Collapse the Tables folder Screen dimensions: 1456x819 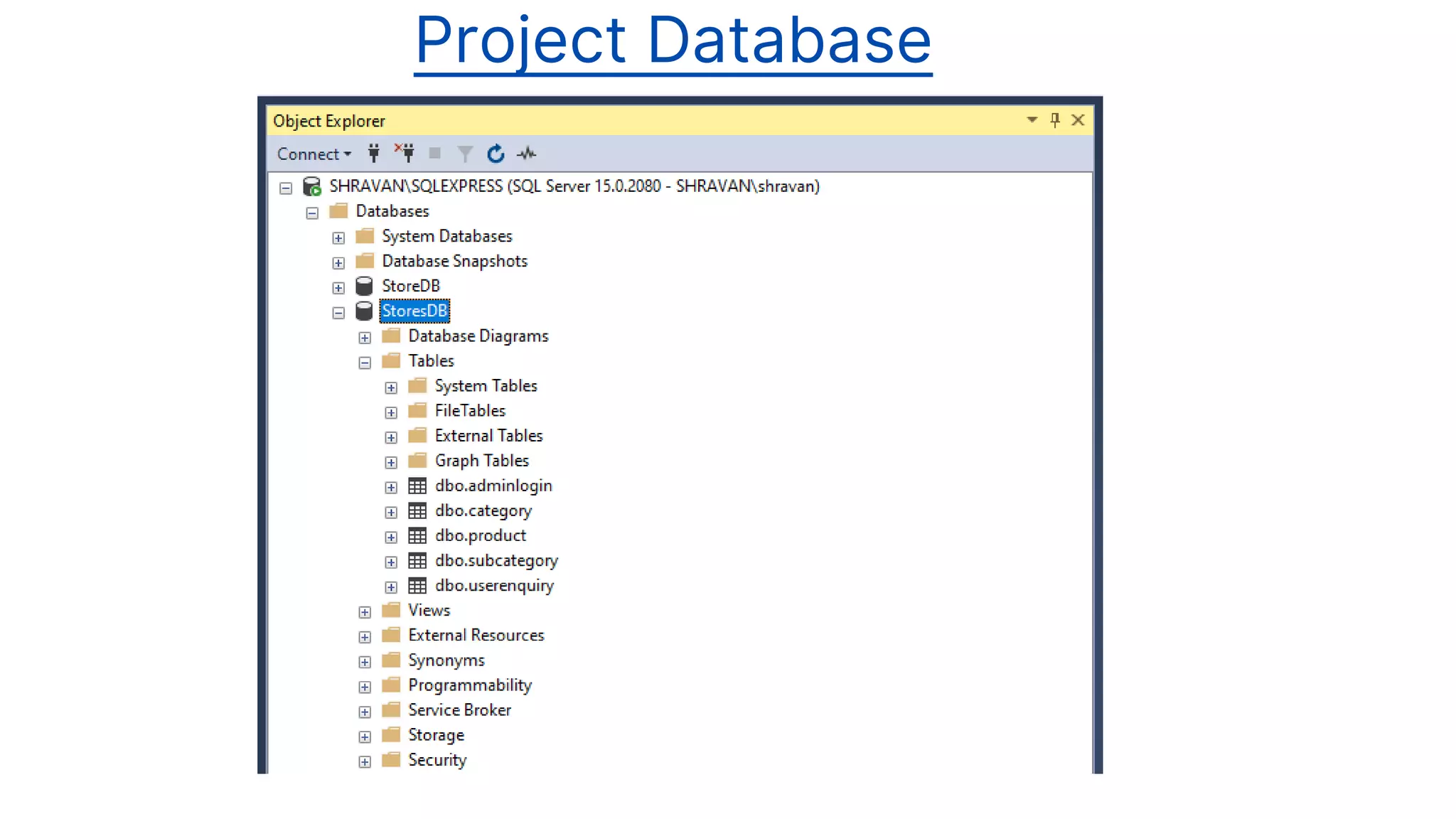365,363
